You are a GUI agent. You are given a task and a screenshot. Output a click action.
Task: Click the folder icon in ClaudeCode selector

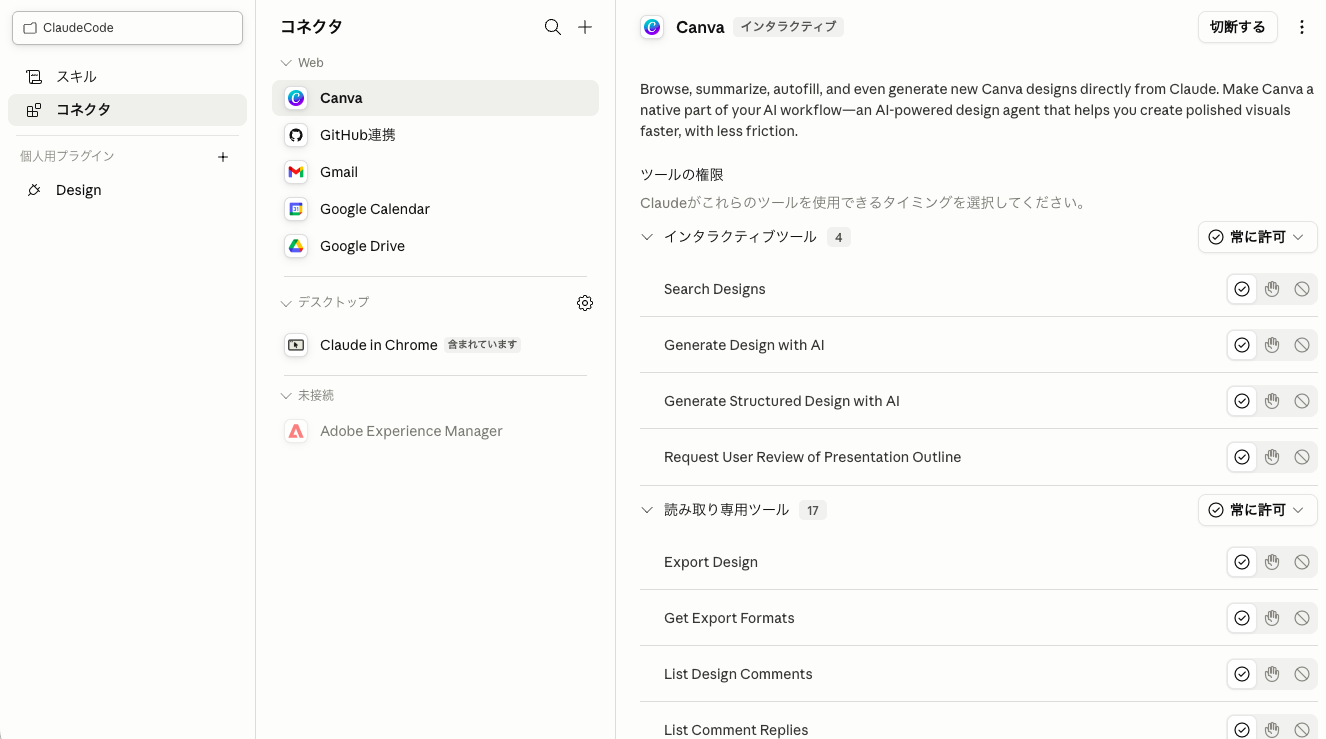click(x=29, y=28)
